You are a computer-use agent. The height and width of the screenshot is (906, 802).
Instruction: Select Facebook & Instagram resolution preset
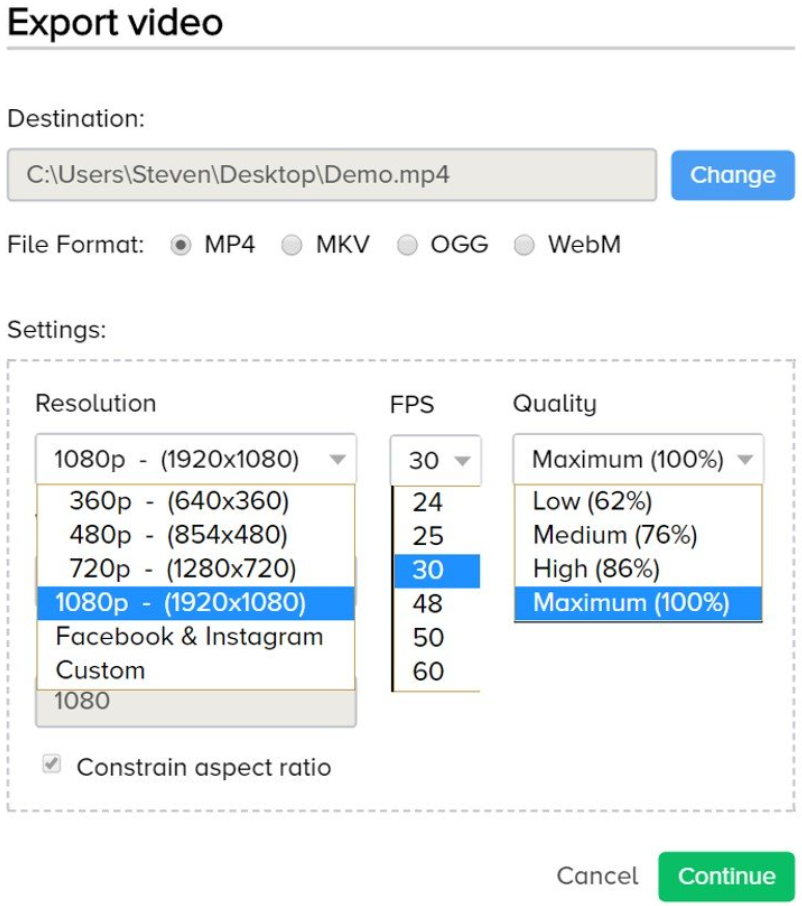pos(196,637)
